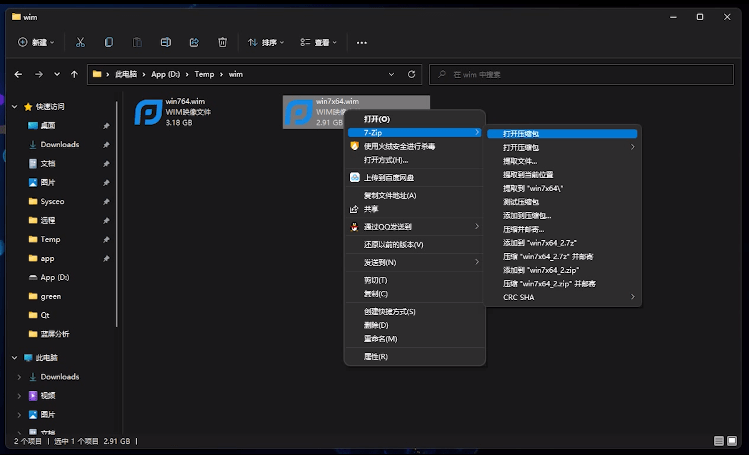Expand 视频 folder under 此电脑

pyautogui.click(x=19, y=396)
